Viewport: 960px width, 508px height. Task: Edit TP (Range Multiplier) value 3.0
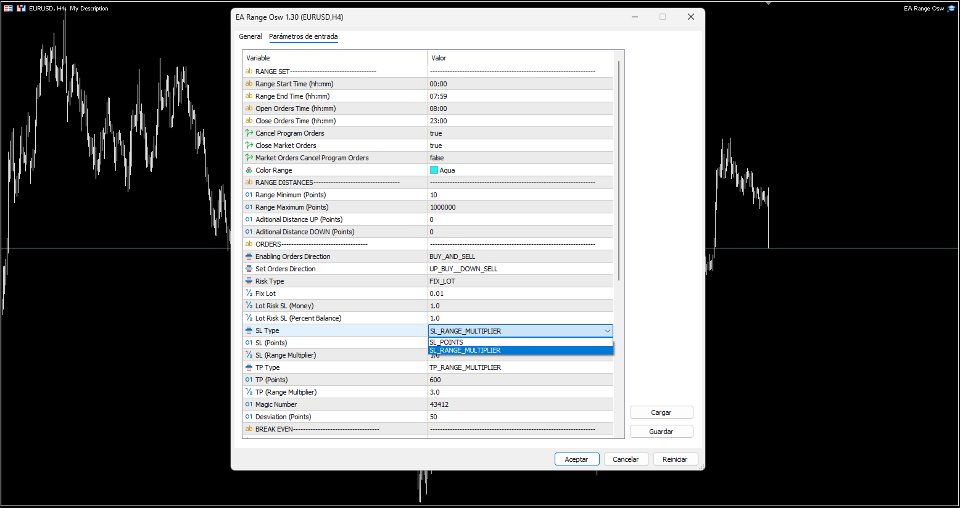tap(520, 392)
